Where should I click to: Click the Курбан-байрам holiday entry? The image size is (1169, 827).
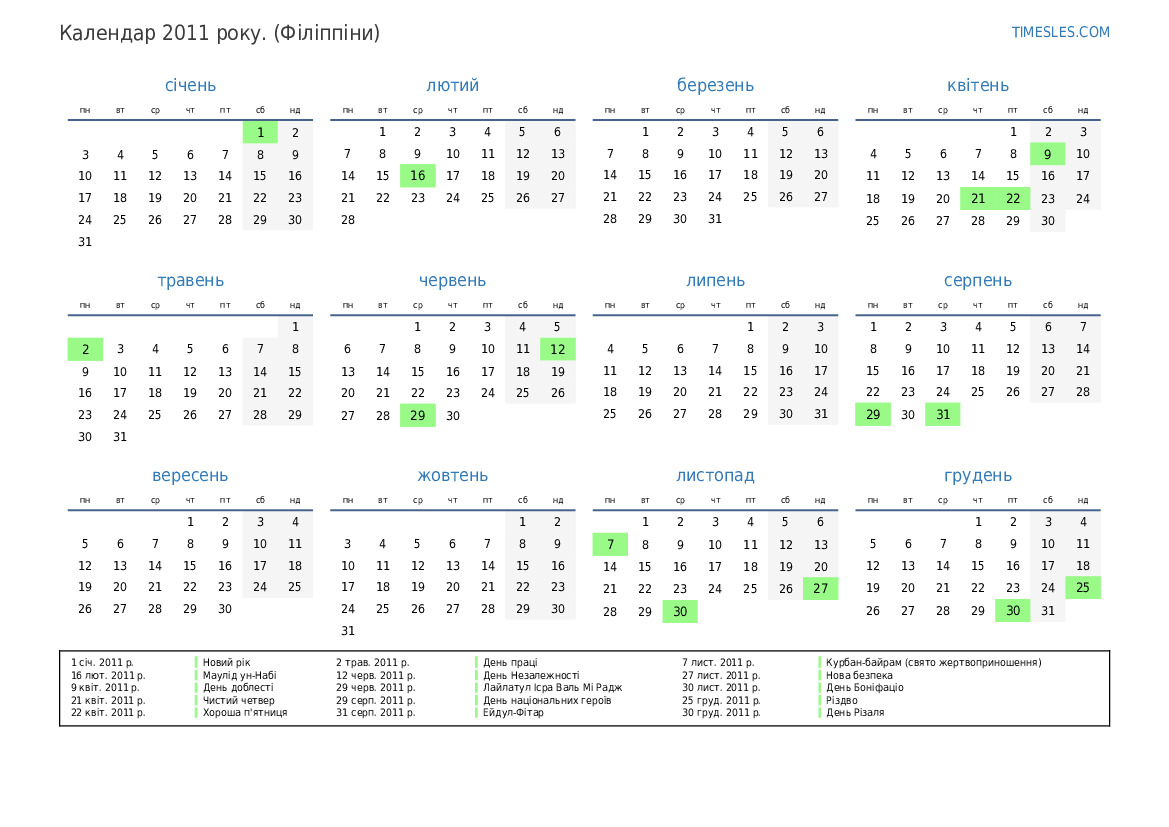point(932,662)
